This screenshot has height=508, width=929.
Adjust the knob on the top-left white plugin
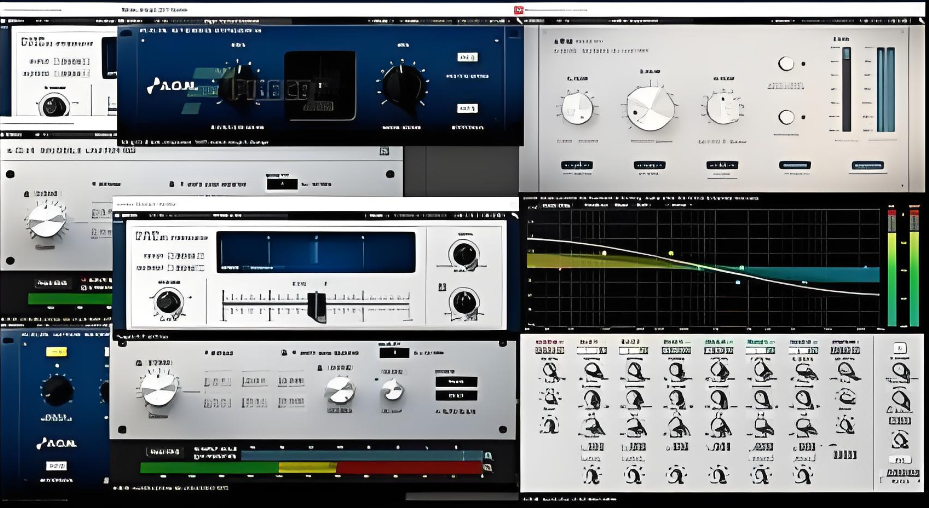(54, 106)
